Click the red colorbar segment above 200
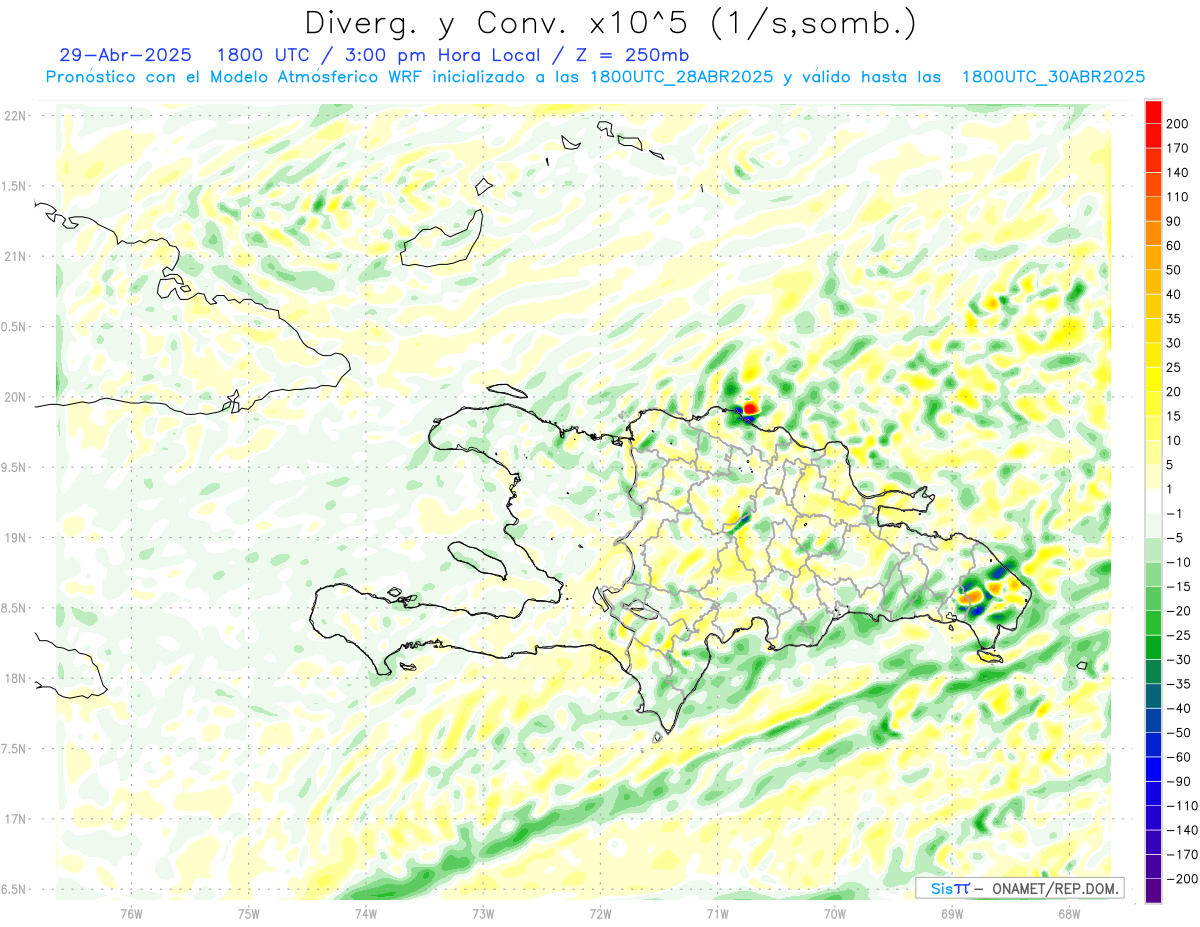The width and height of the screenshot is (1200, 927). [1153, 112]
